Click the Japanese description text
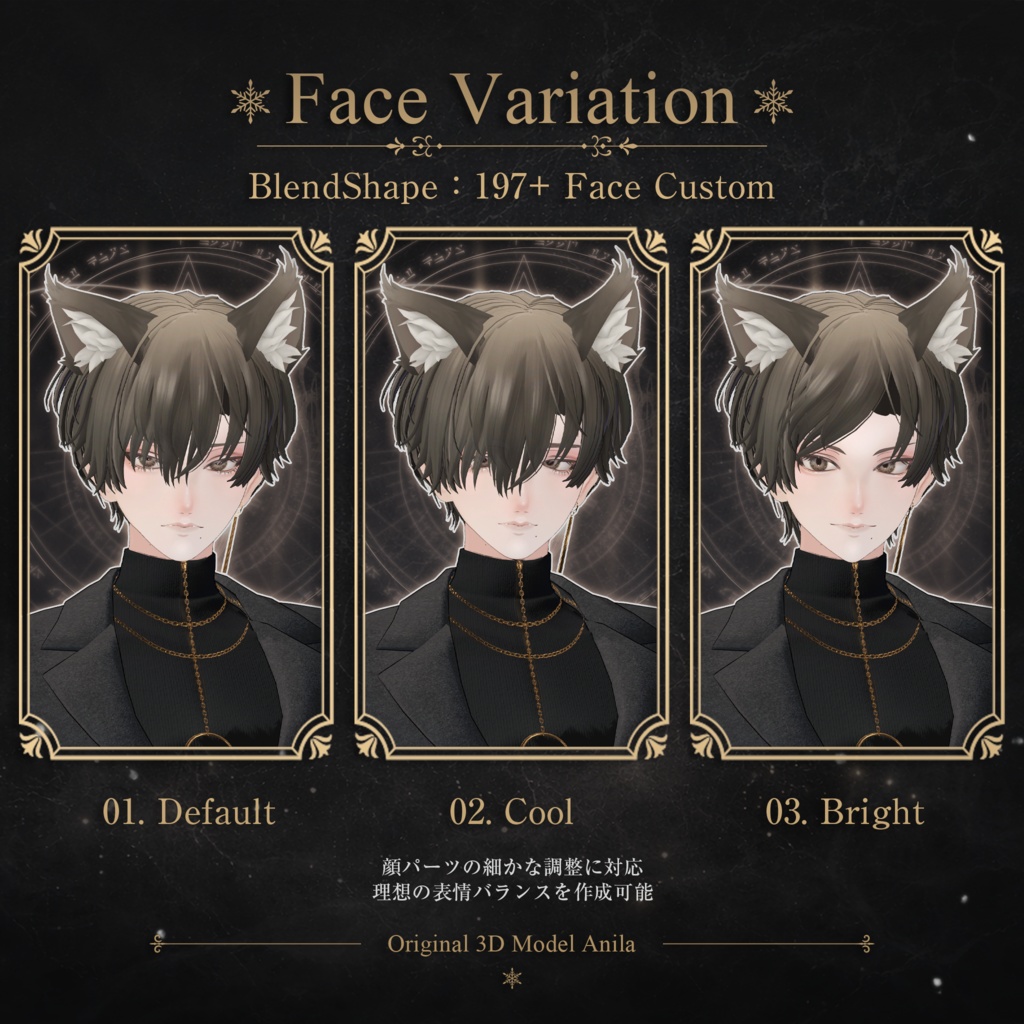 pos(513,880)
